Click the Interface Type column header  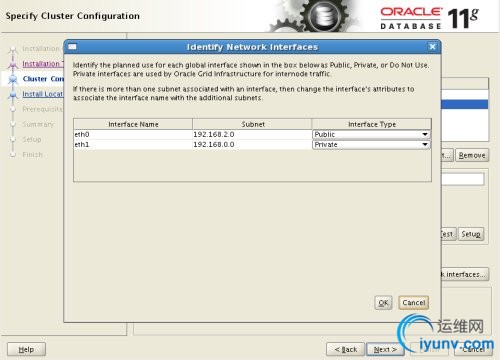pos(372,124)
